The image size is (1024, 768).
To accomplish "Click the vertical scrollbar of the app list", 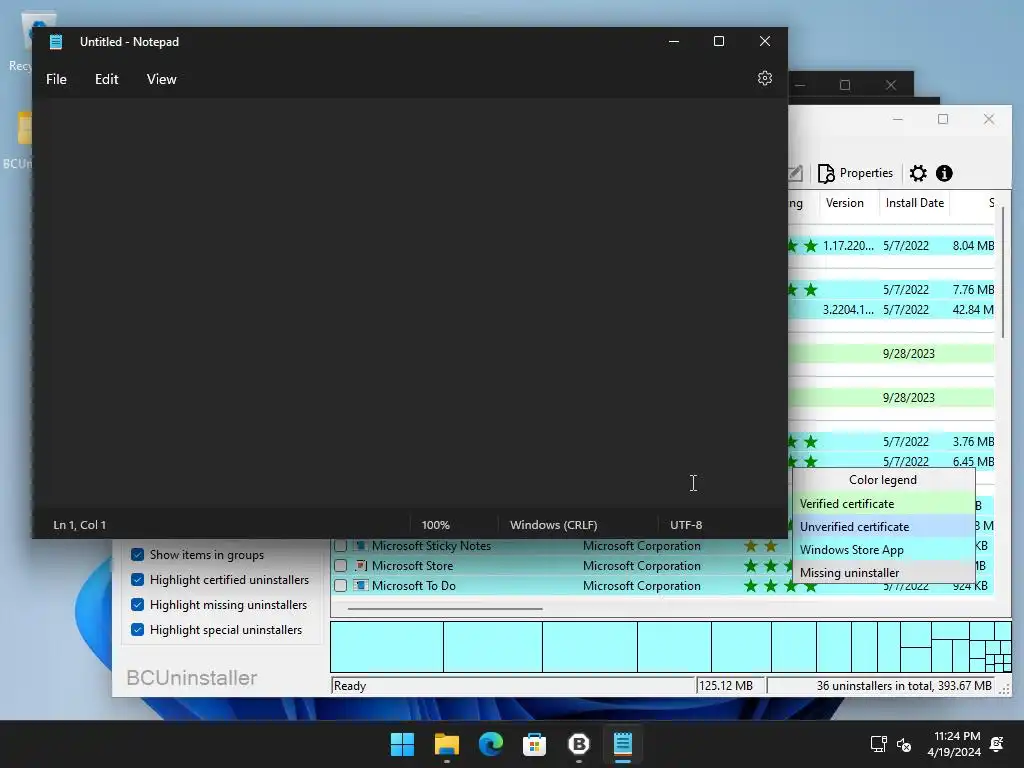I will click(x=1003, y=271).
